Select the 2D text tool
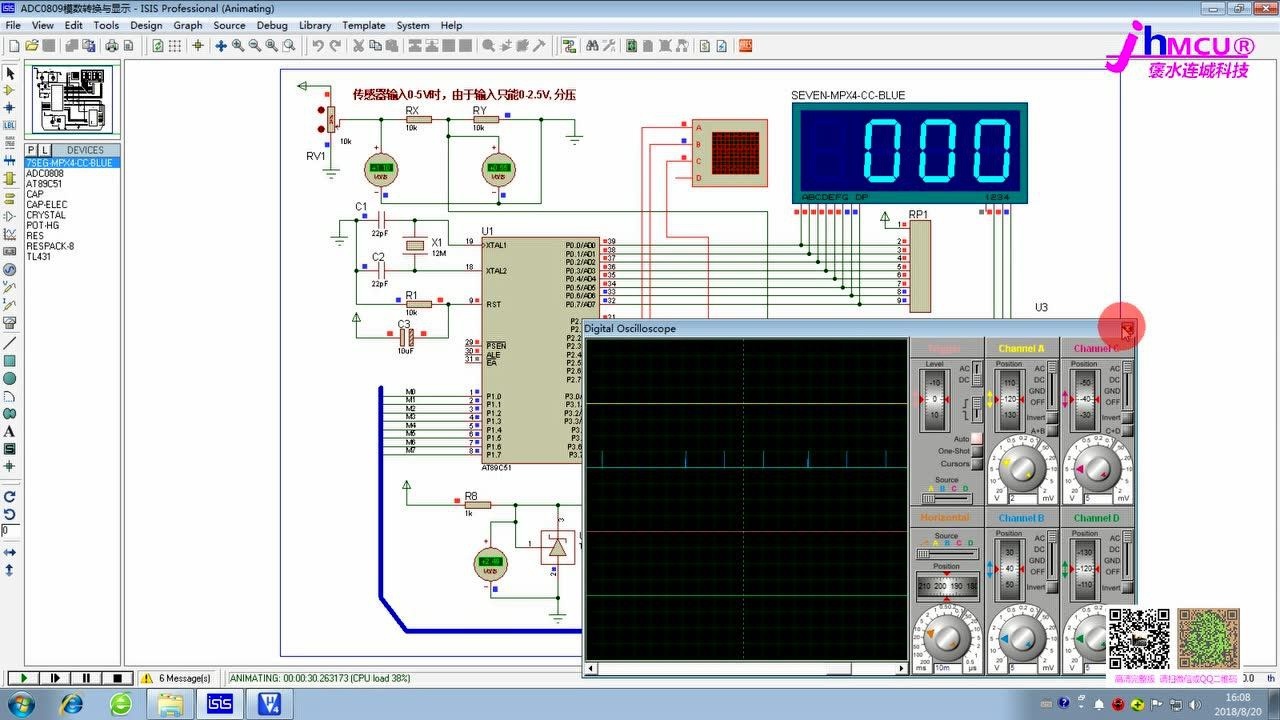Image resolution: width=1280 pixels, height=720 pixels. pos(10,431)
